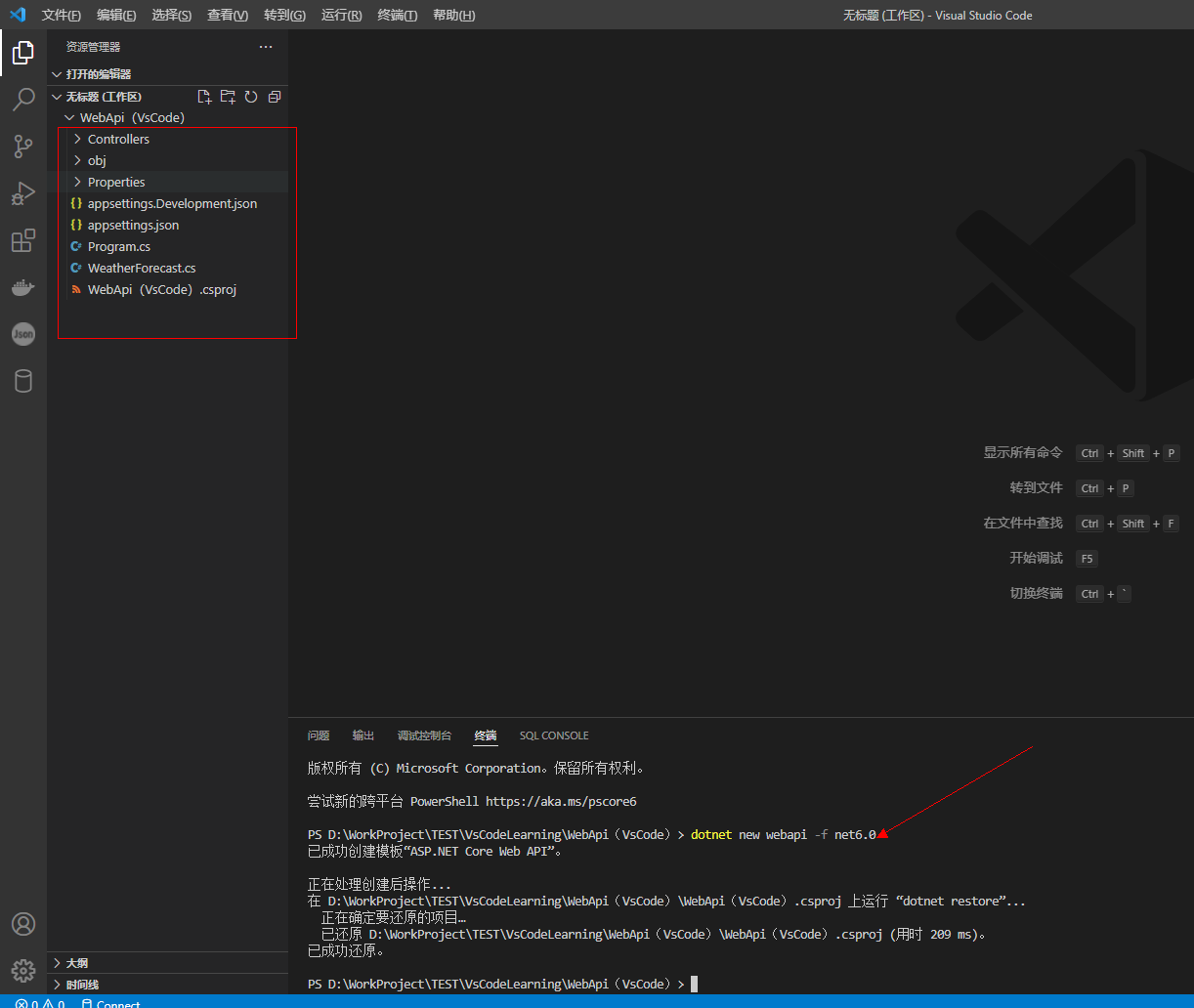Open the Settings gear at the bottom left
1194x1008 pixels.
click(23, 971)
